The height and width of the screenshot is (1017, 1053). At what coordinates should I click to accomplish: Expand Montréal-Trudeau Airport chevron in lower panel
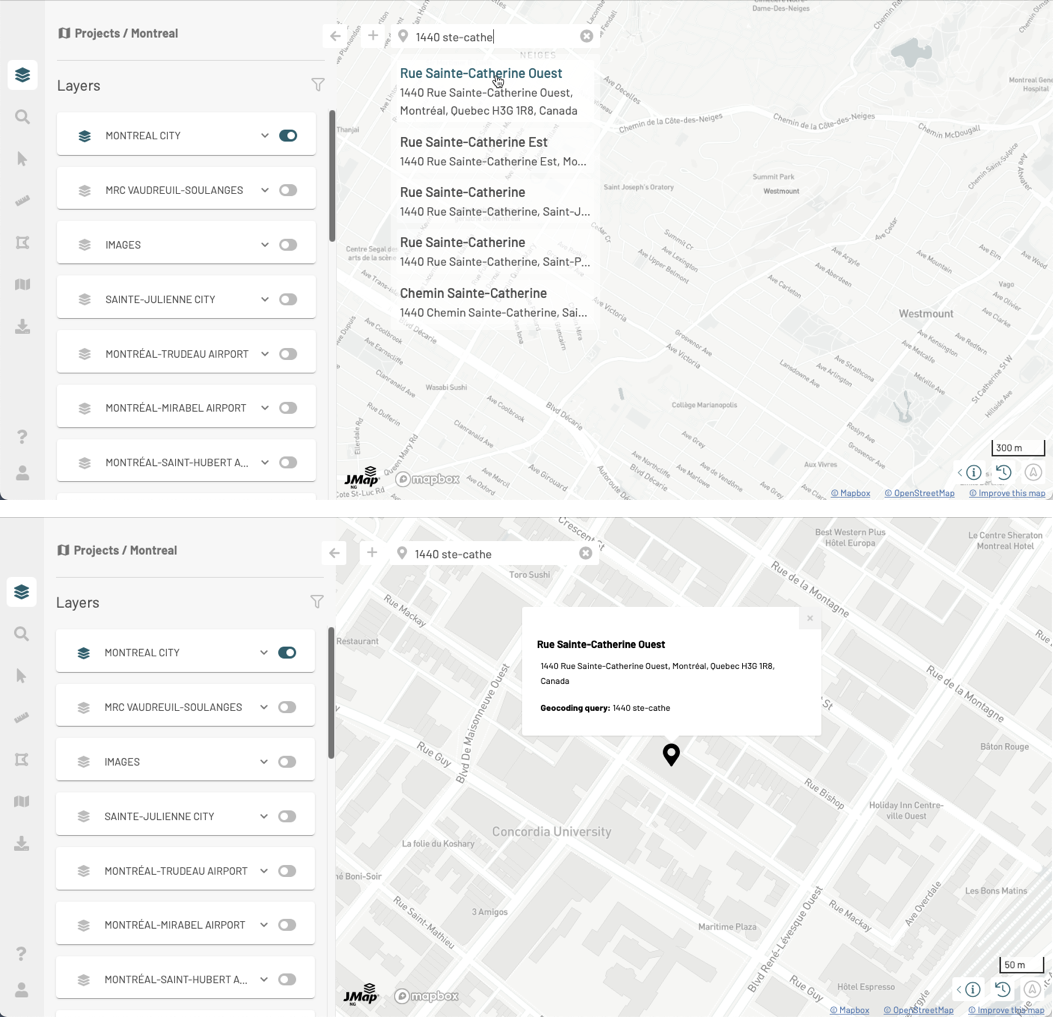click(264, 871)
